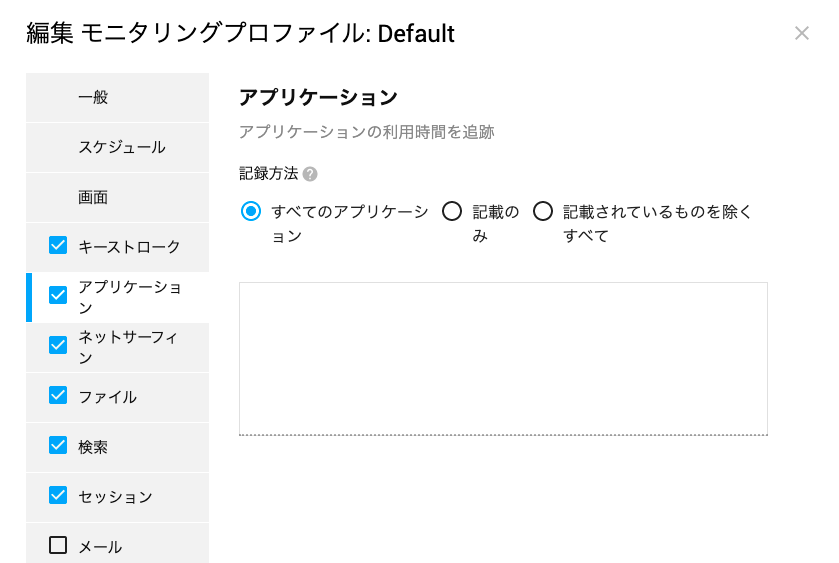Open the セッション section label

point(116,497)
